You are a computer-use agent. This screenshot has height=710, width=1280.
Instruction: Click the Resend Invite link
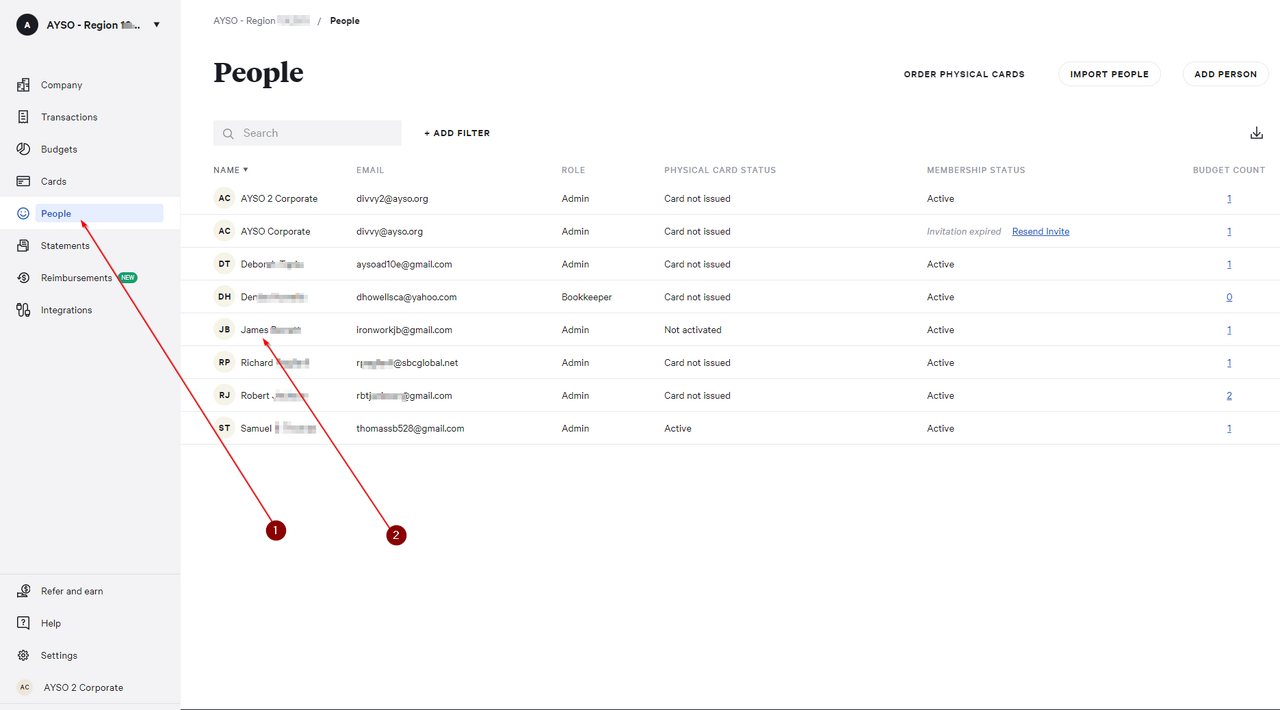point(1040,232)
